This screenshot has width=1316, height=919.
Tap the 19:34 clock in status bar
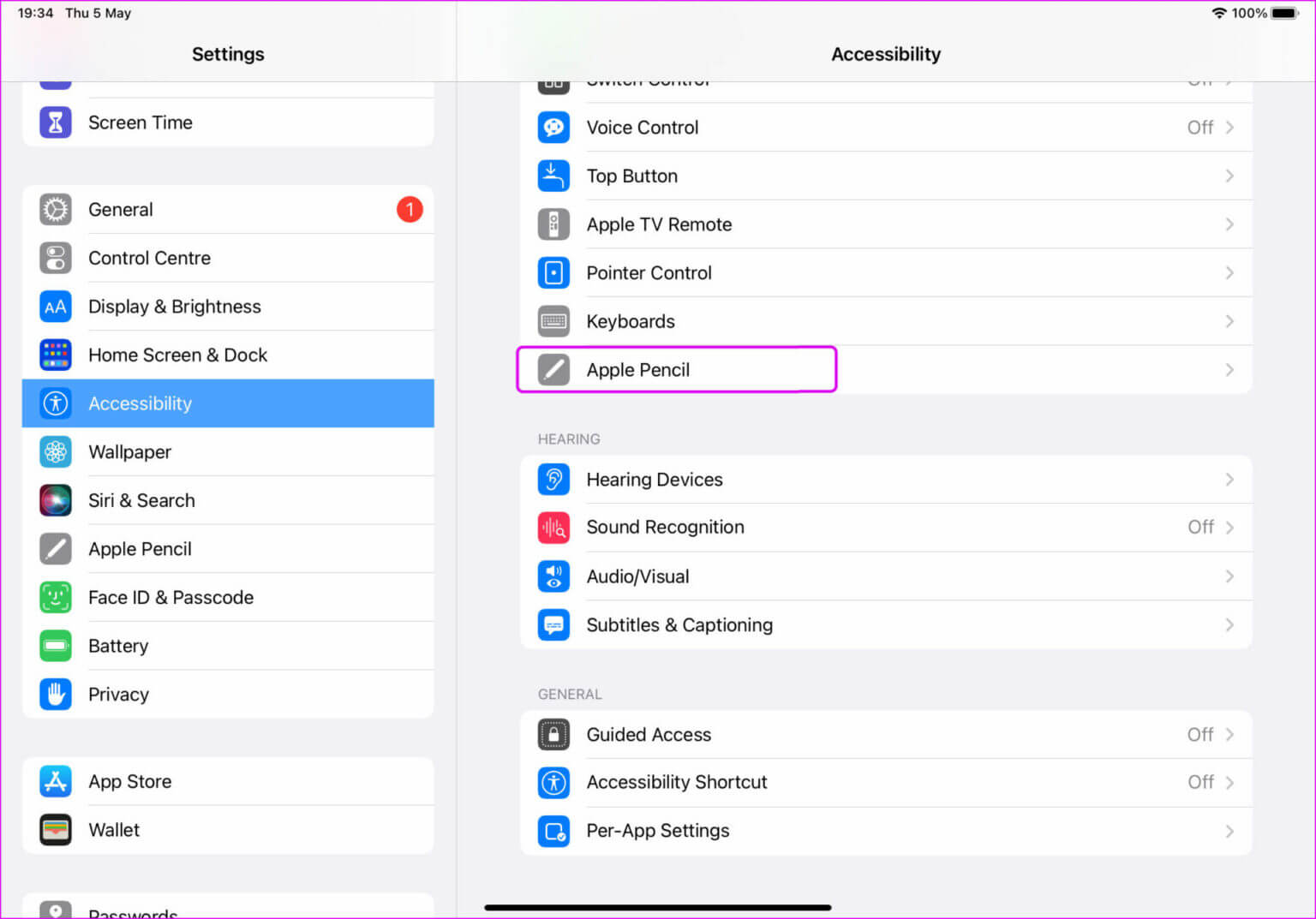(x=35, y=13)
